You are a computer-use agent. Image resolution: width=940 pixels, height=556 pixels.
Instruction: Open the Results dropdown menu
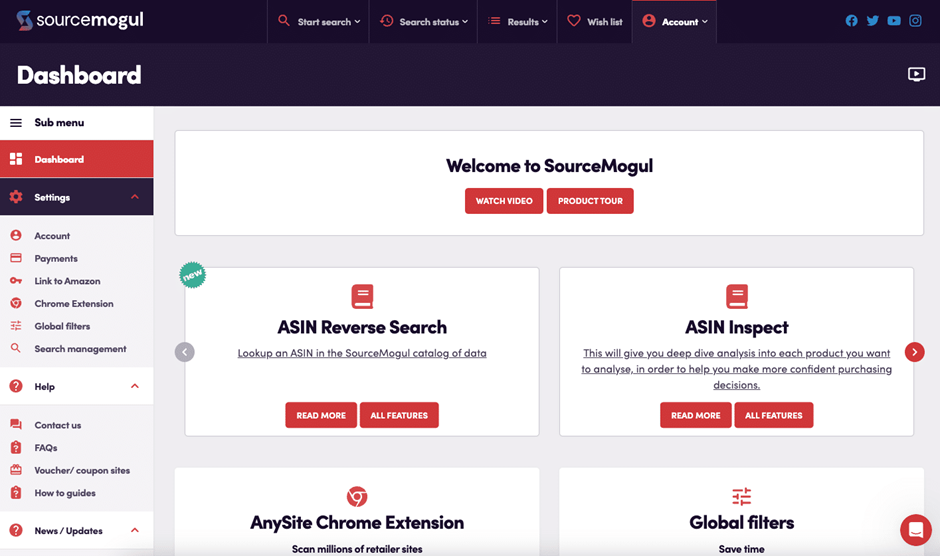pos(518,22)
